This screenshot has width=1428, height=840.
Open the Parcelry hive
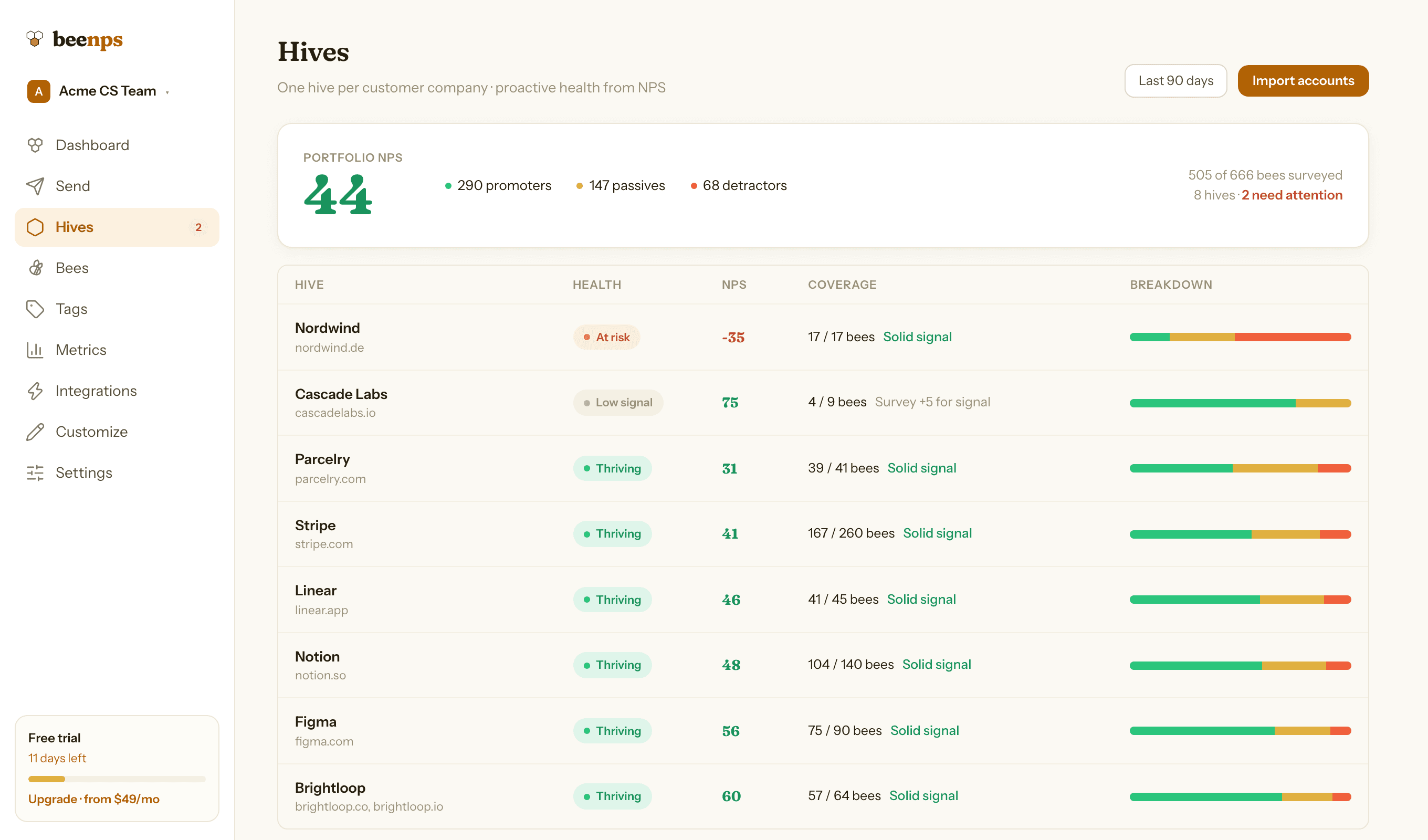coord(823,469)
